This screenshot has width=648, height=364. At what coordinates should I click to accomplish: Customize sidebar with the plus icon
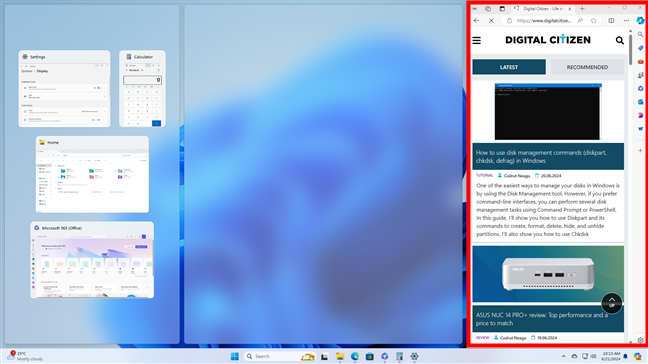point(640,151)
